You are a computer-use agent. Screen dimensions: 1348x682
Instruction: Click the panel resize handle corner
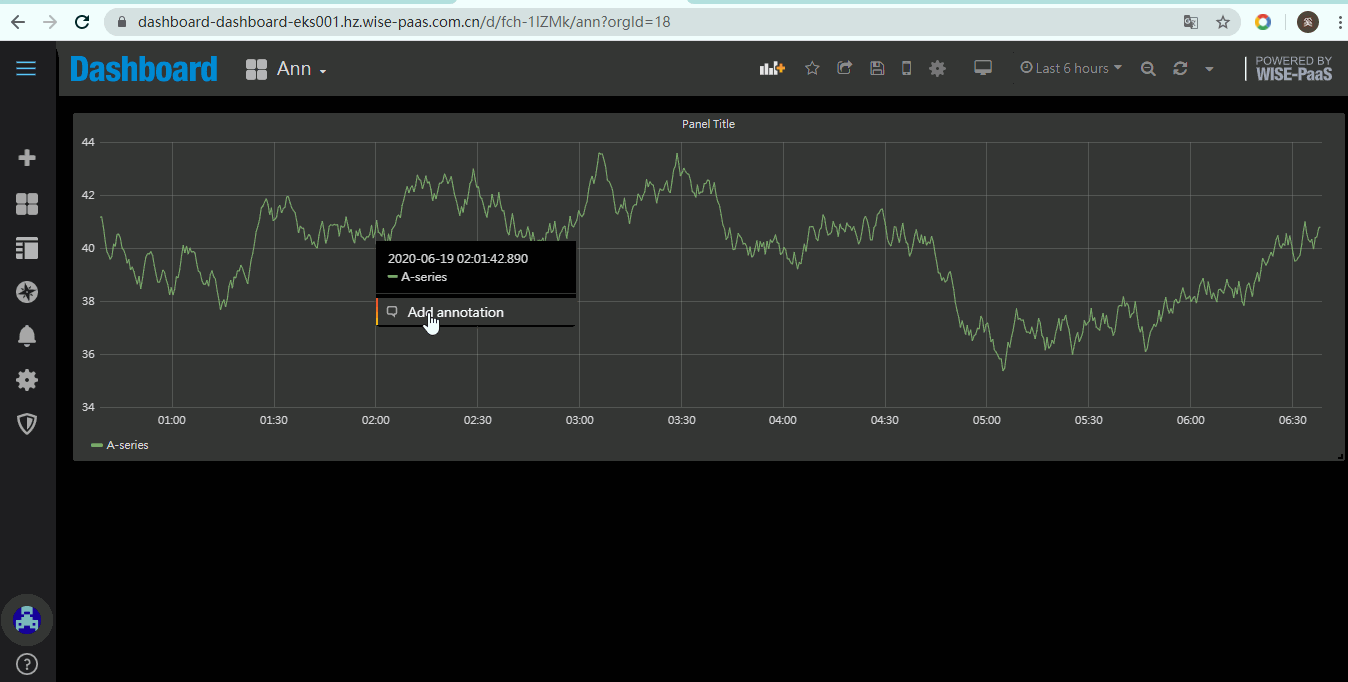click(1340, 456)
